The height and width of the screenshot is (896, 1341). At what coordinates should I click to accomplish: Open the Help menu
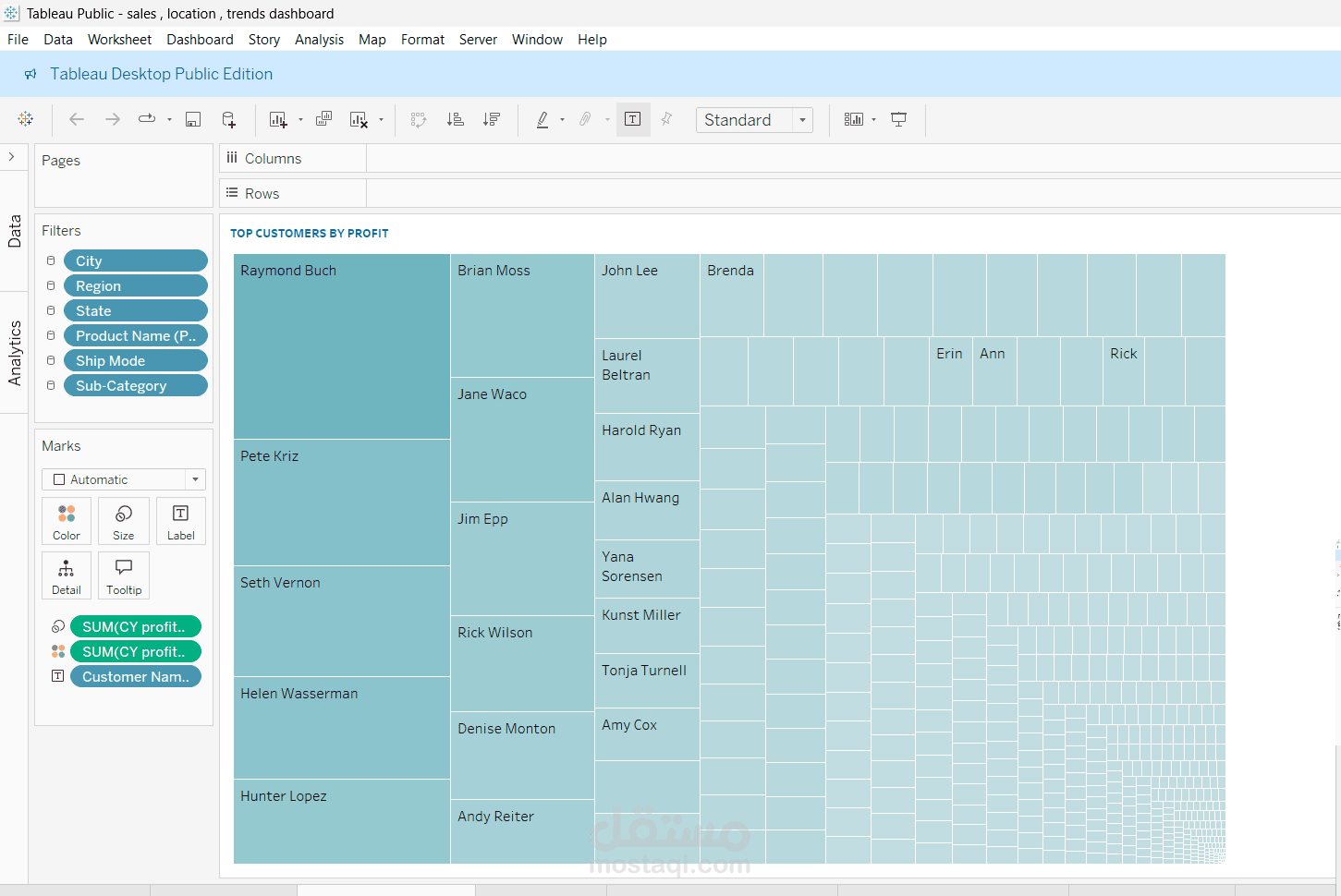click(592, 40)
